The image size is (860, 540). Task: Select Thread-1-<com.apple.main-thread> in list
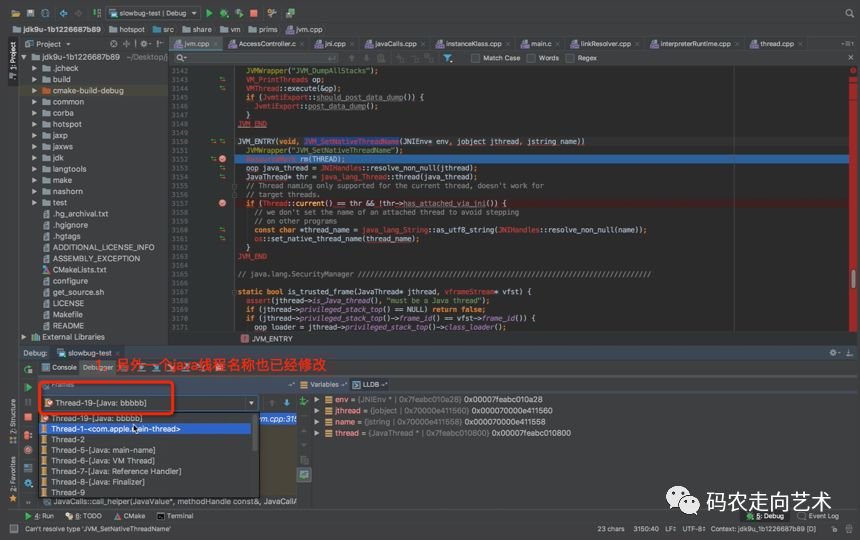[x=145, y=429]
